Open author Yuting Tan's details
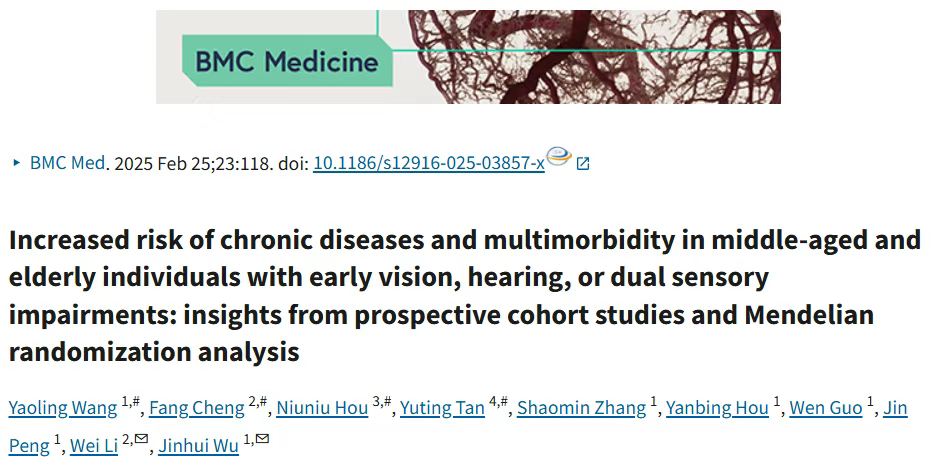 442,408
